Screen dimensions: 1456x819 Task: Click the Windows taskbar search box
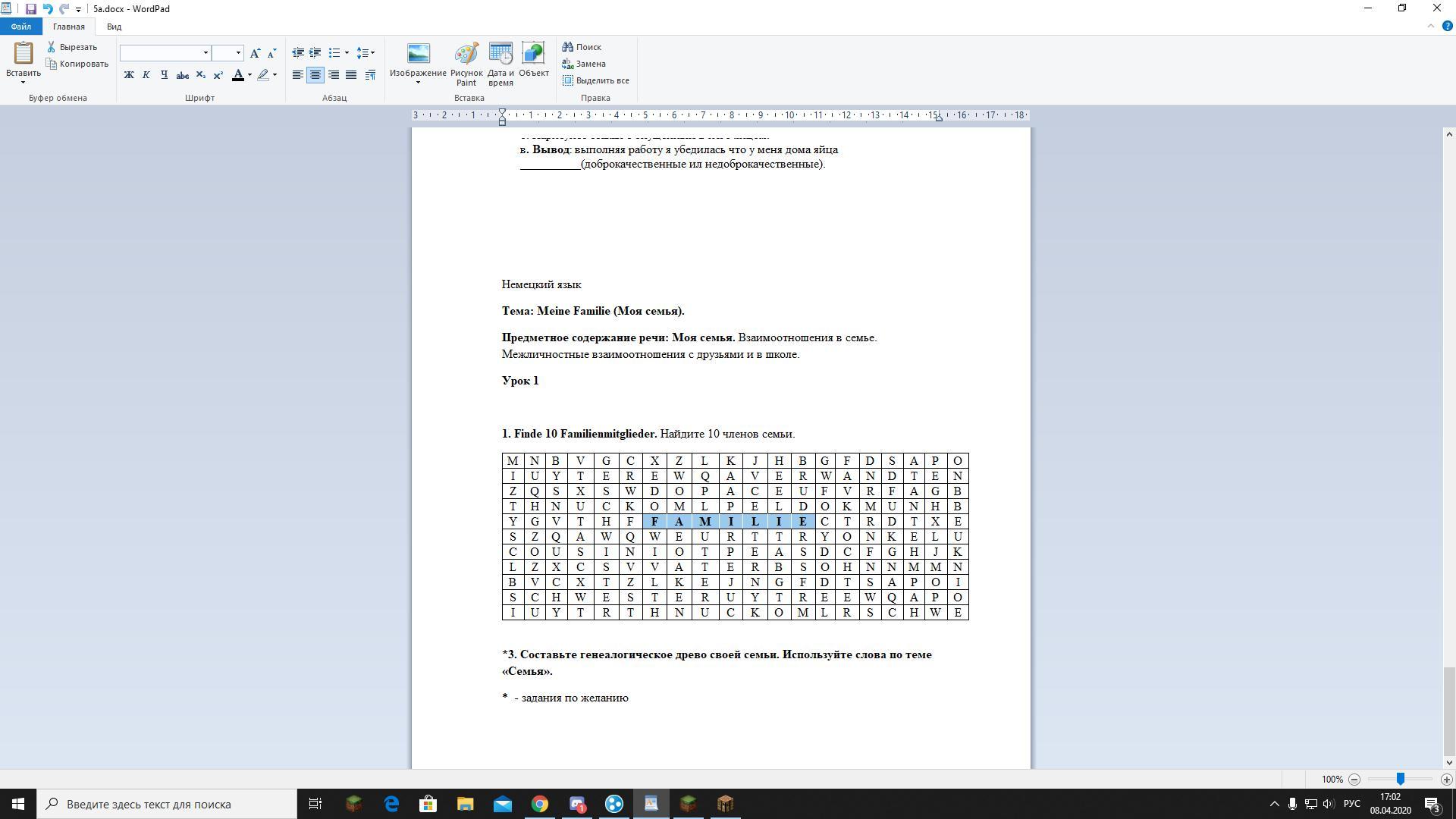(x=168, y=804)
